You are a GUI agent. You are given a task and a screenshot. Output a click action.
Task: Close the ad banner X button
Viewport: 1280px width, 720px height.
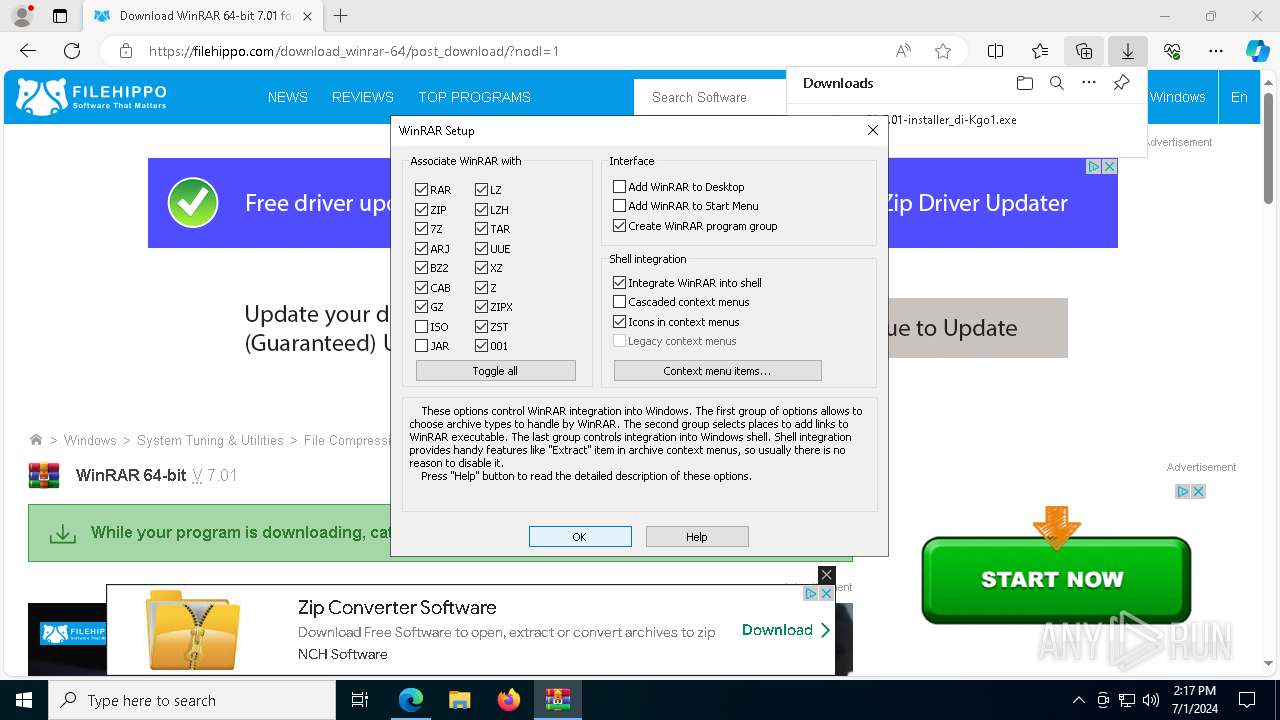tap(826, 575)
